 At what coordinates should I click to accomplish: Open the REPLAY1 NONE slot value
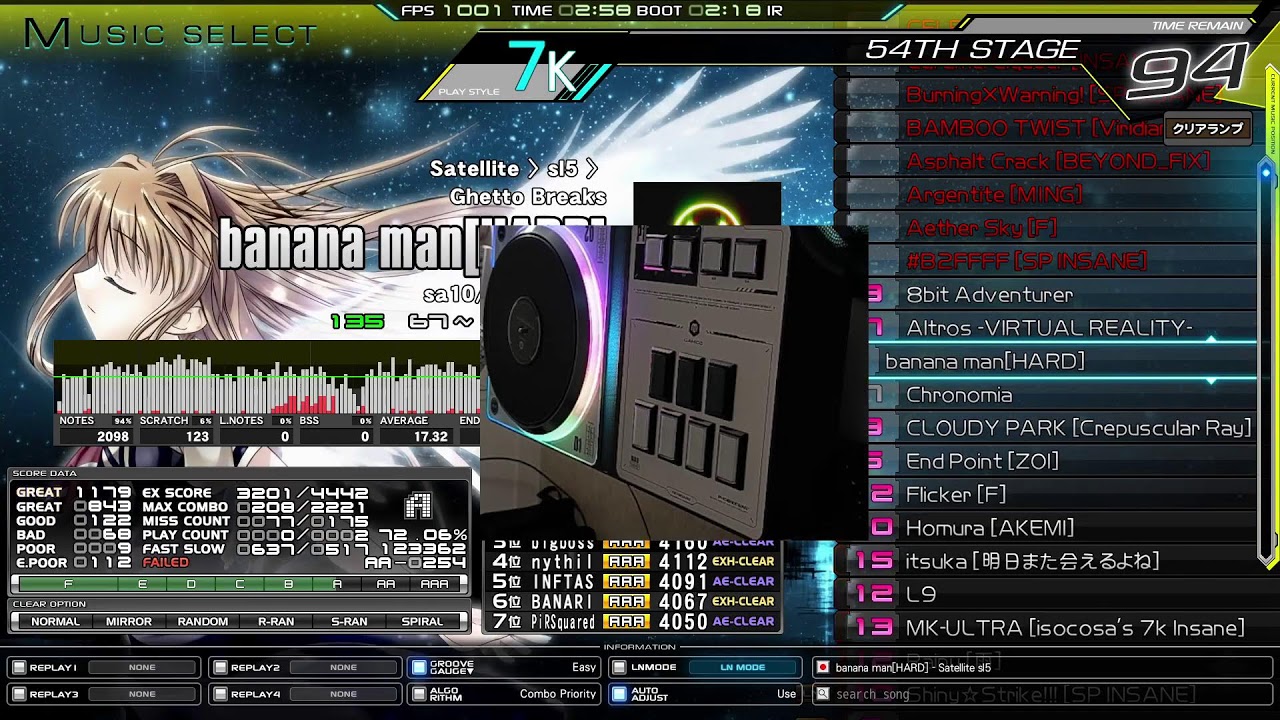[x=142, y=667]
